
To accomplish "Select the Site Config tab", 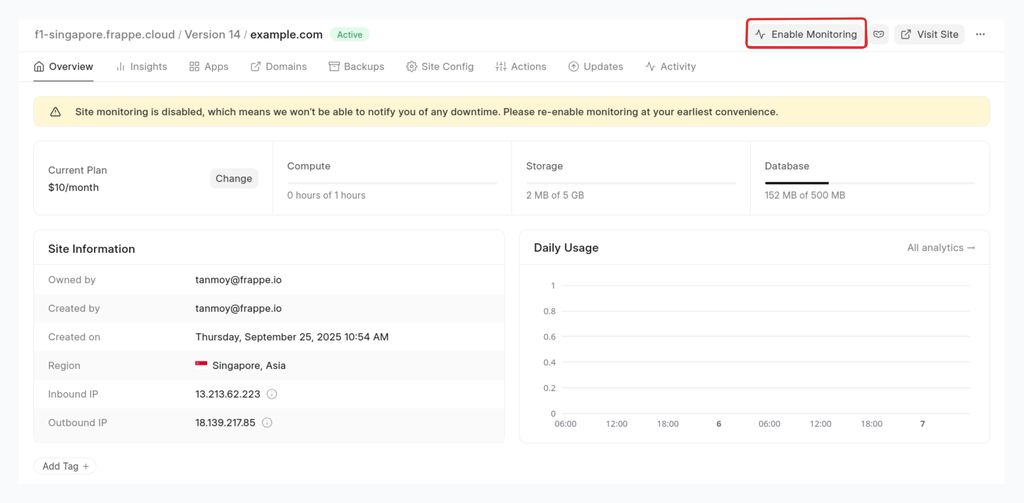I will click(439, 67).
